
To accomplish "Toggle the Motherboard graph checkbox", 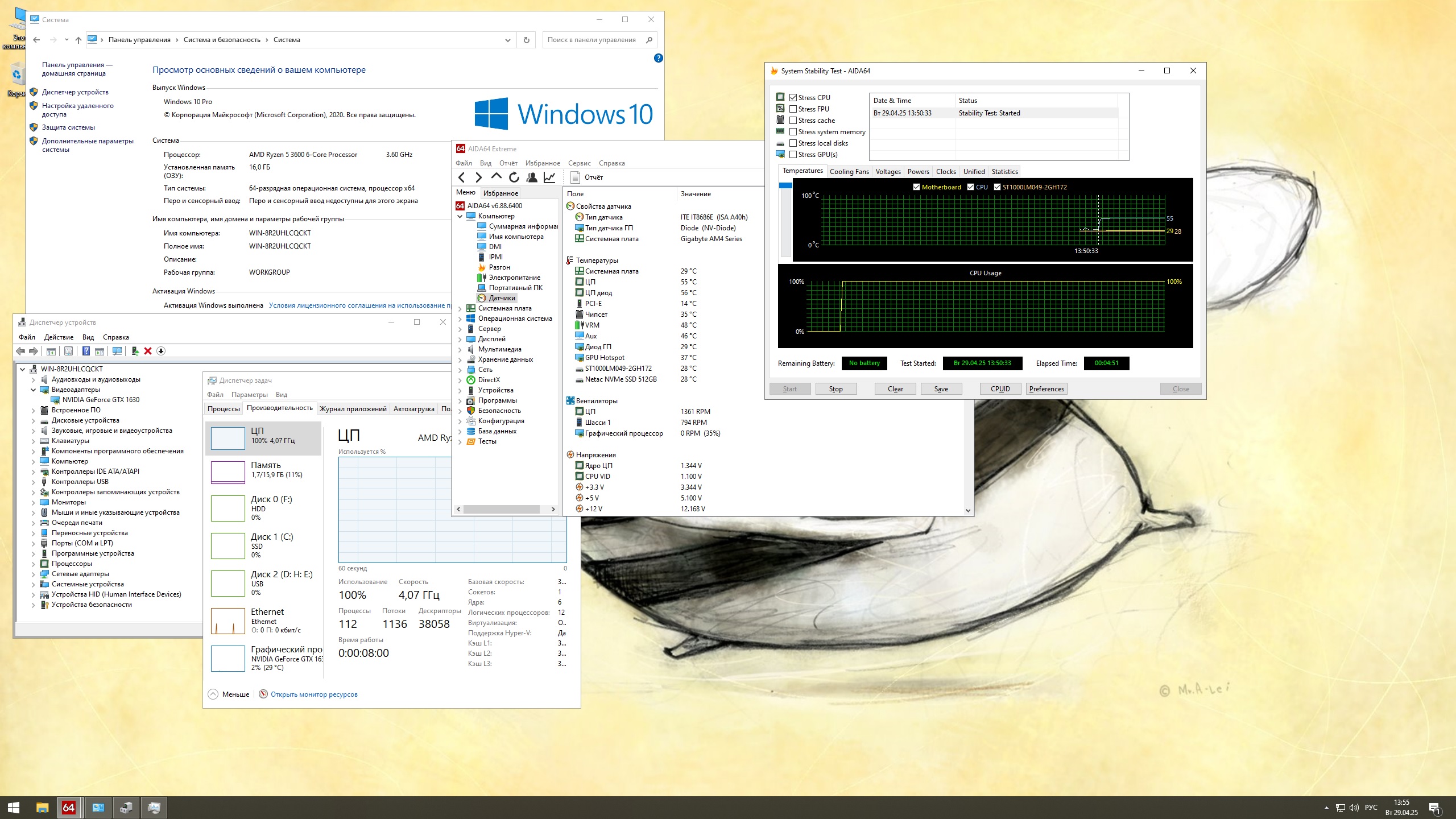I will point(916,187).
